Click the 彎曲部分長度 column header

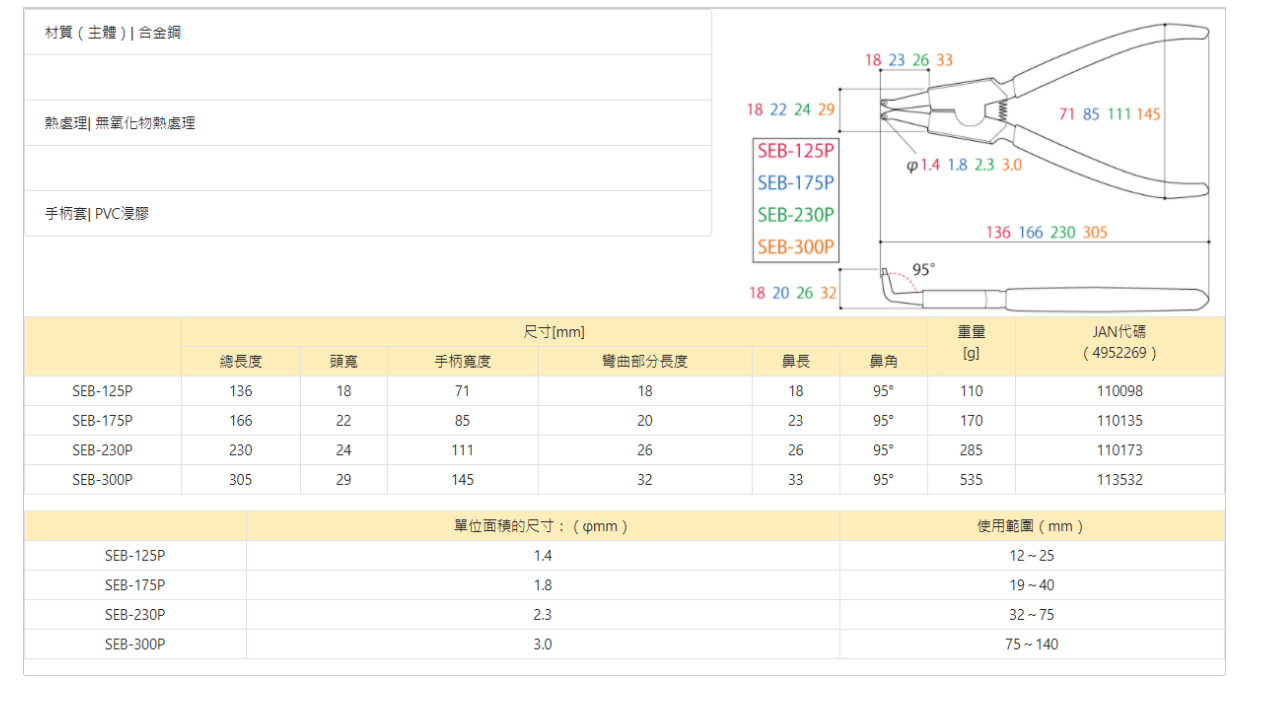point(645,362)
